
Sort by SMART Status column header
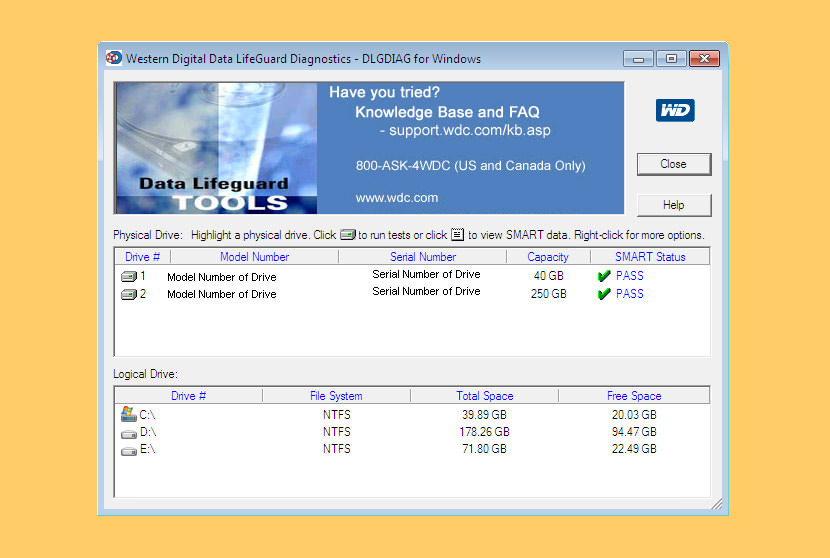[650, 257]
